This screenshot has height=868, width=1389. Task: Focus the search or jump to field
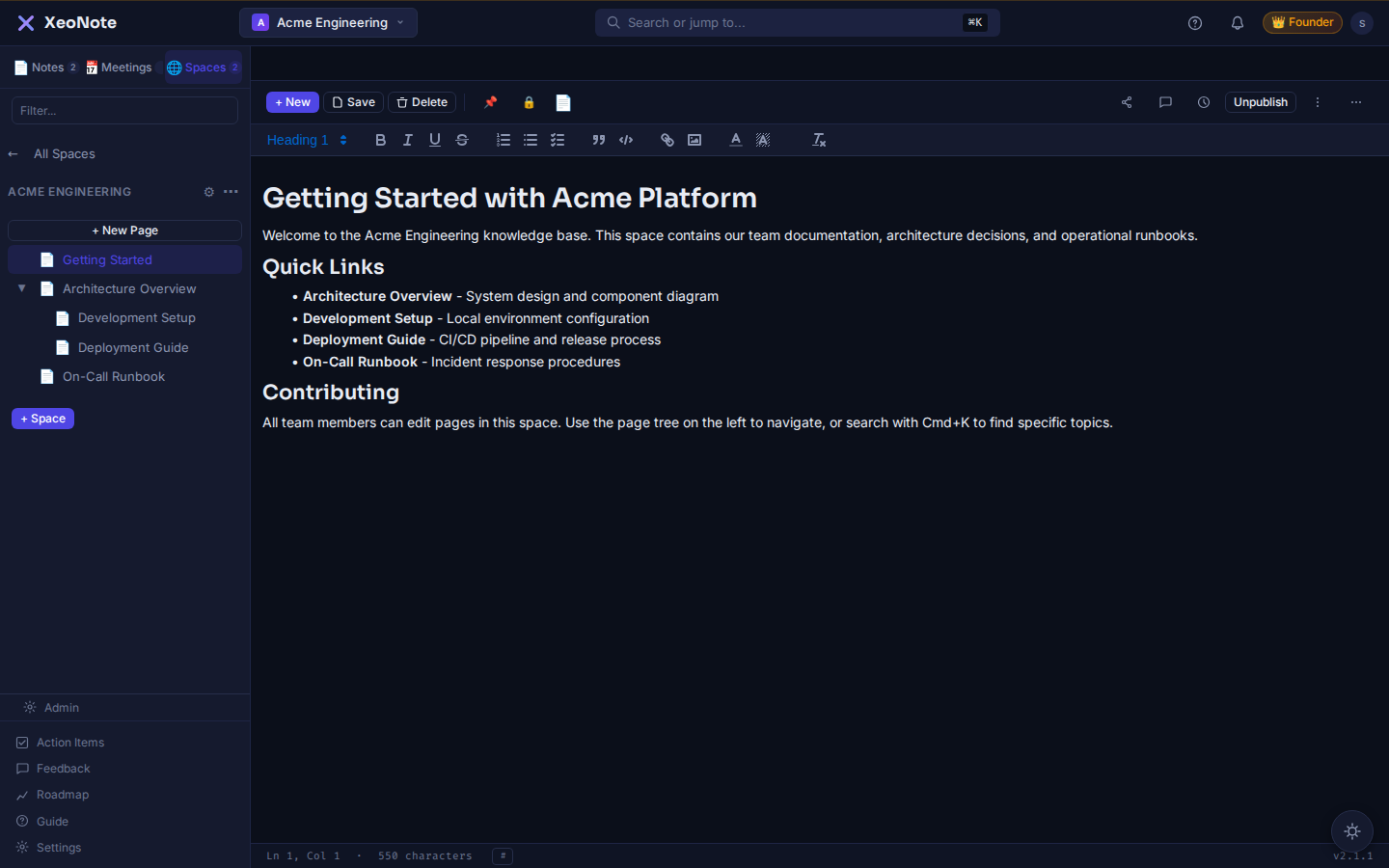coord(797,22)
